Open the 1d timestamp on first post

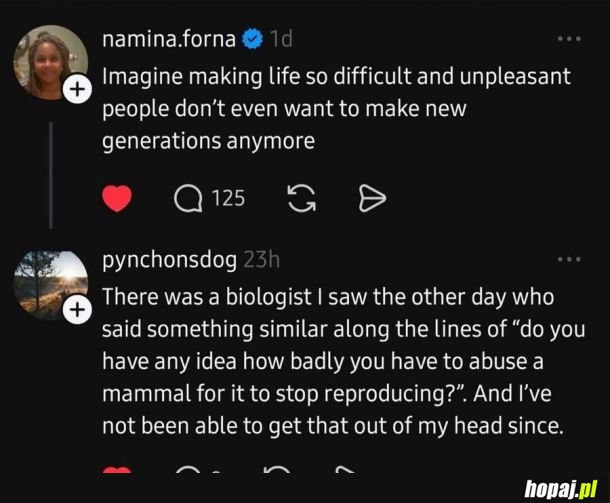281,39
